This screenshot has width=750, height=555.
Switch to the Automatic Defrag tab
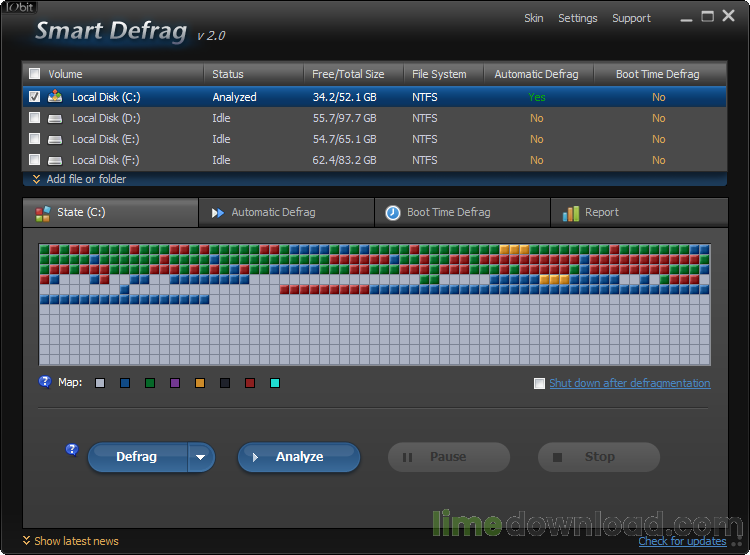pos(273,212)
